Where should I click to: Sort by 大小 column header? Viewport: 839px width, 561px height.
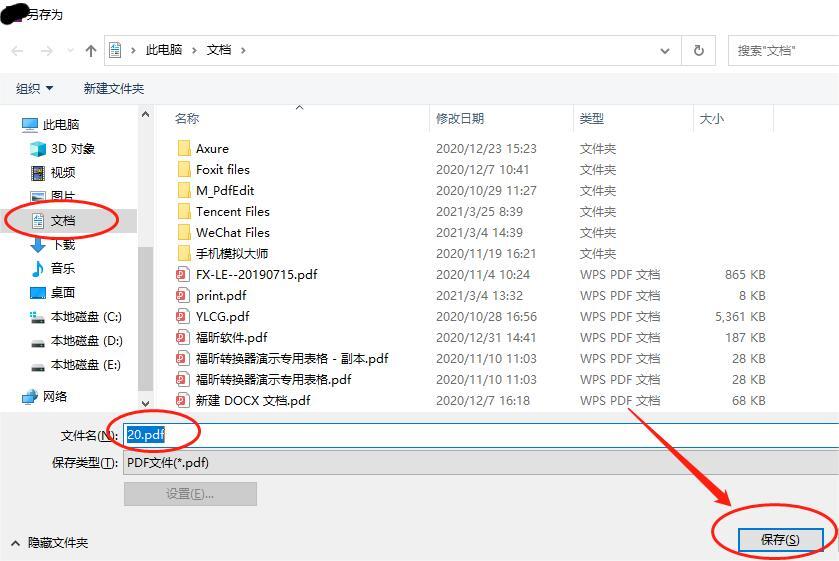pos(712,118)
